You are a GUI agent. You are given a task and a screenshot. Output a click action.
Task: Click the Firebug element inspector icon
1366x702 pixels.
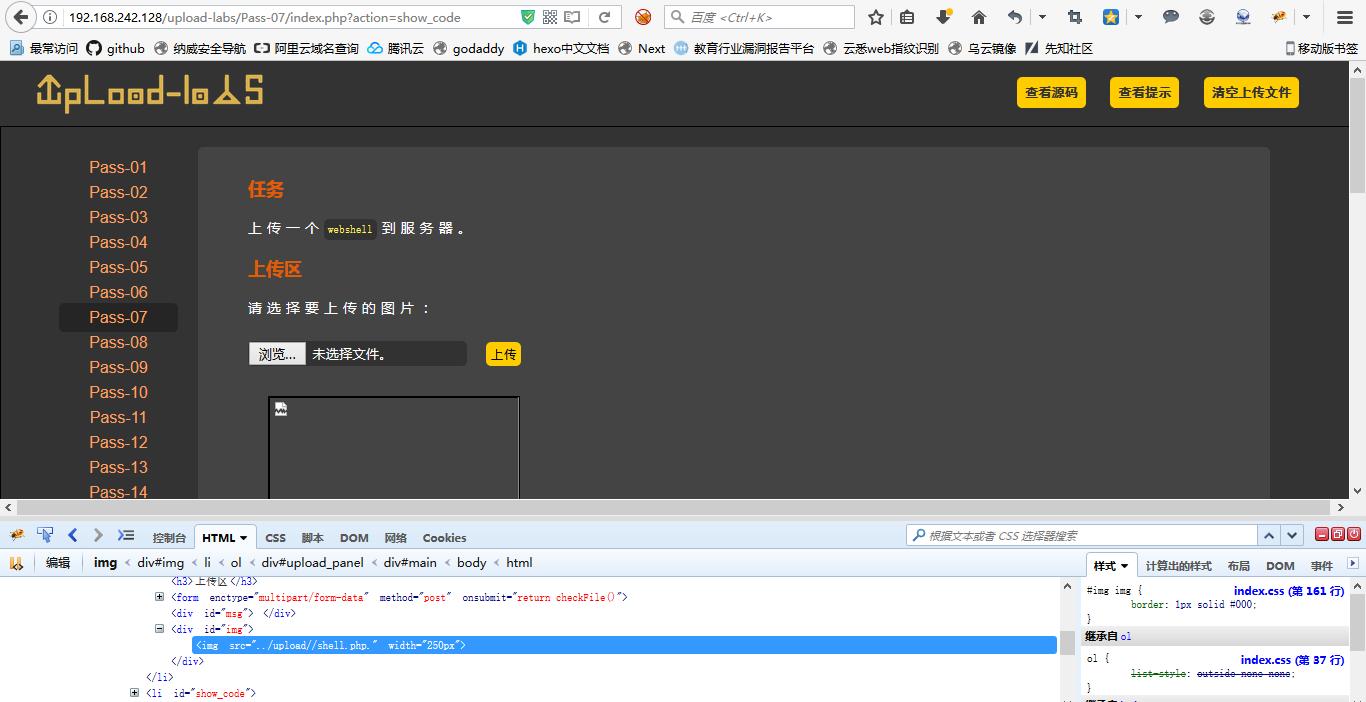[x=45, y=535]
